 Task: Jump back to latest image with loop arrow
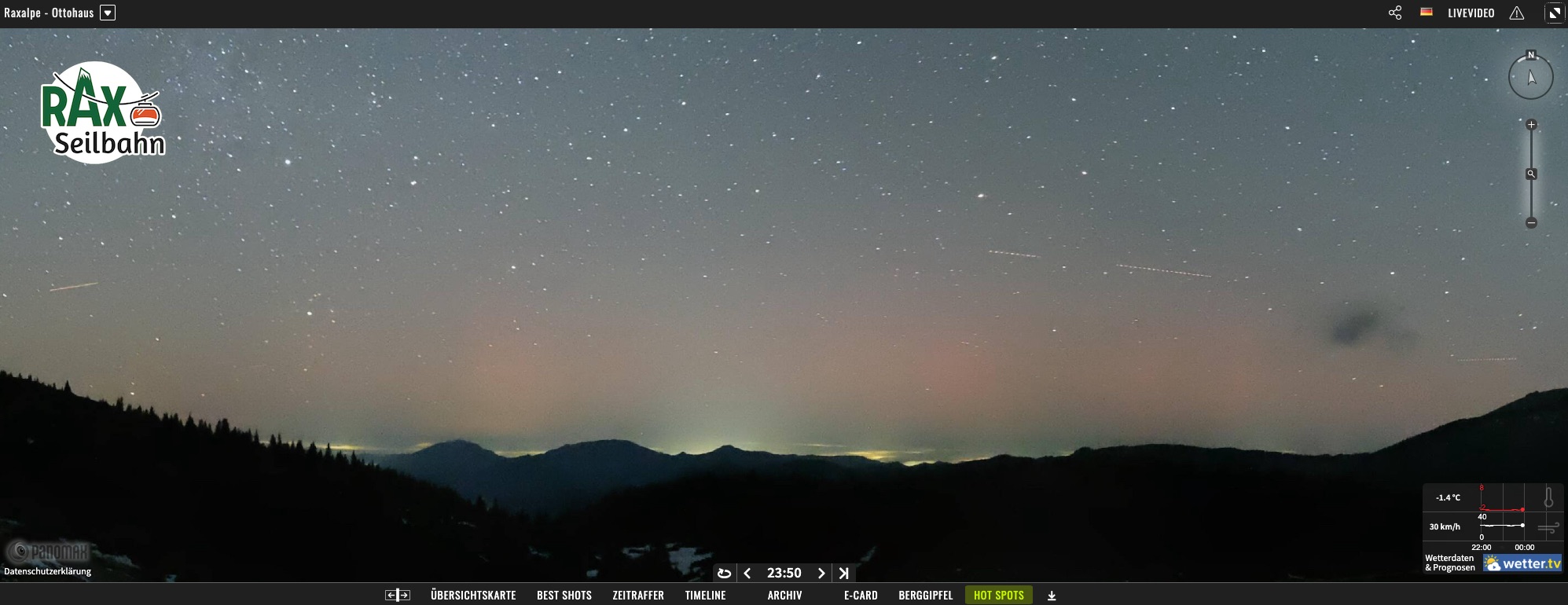click(x=725, y=574)
